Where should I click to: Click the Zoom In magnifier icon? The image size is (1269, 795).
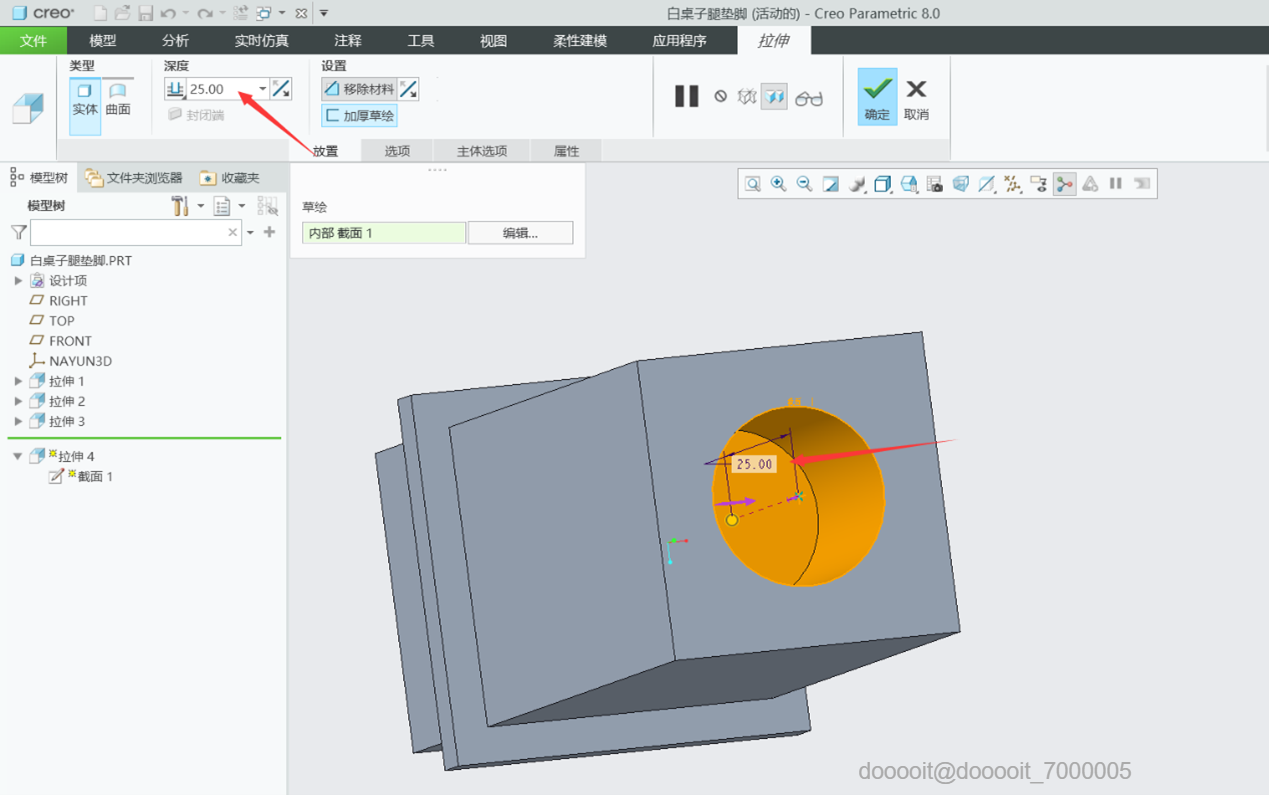779,184
